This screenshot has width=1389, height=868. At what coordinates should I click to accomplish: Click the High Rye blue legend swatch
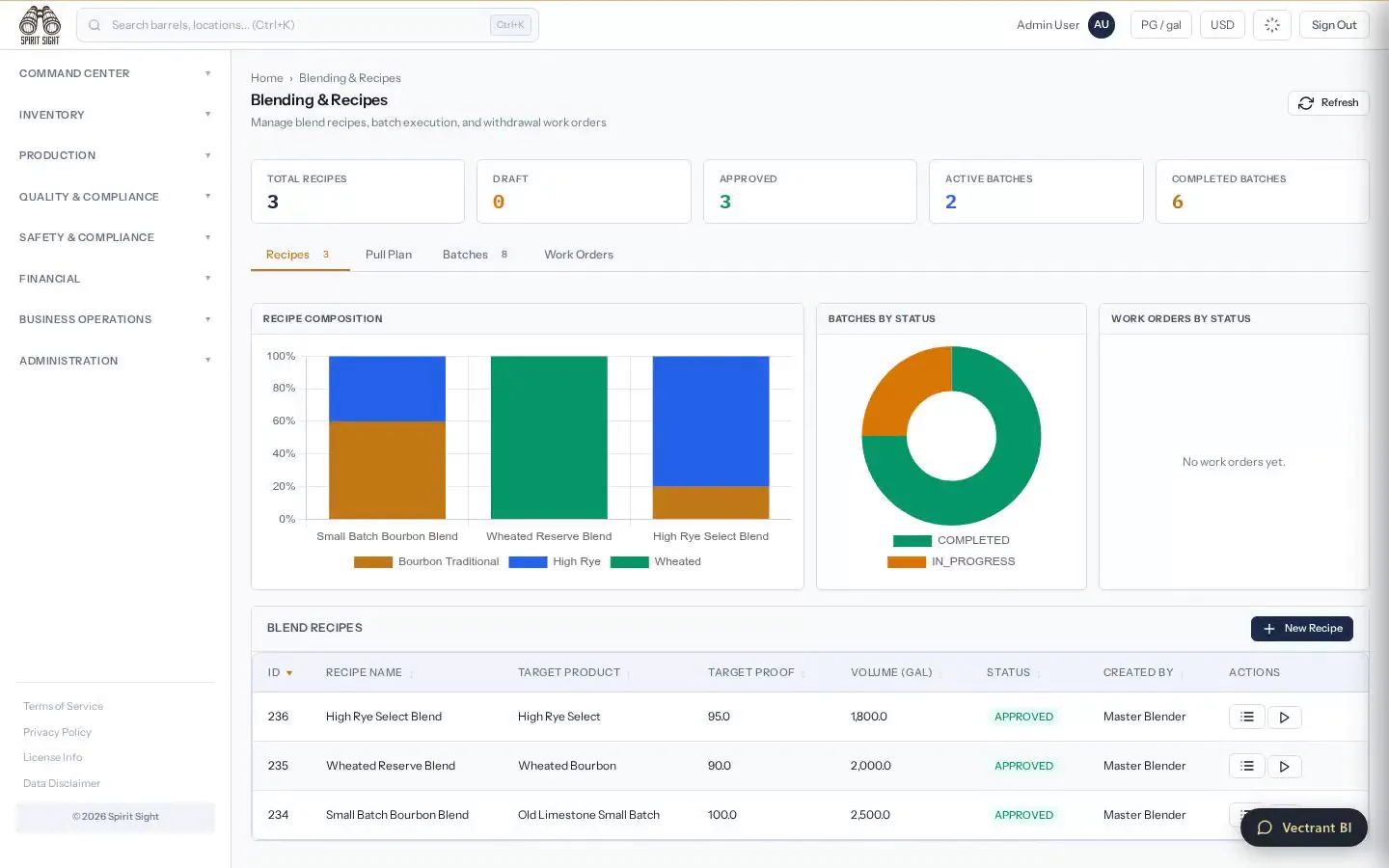click(528, 561)
